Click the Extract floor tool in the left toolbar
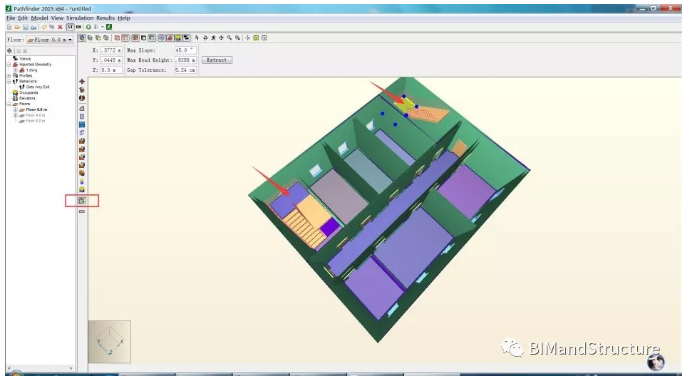The image size is (690, 379). click(x=82, y=201)
